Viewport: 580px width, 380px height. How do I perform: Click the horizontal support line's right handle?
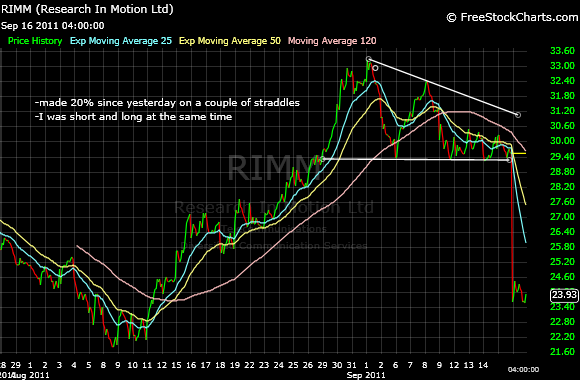point(509,160)
